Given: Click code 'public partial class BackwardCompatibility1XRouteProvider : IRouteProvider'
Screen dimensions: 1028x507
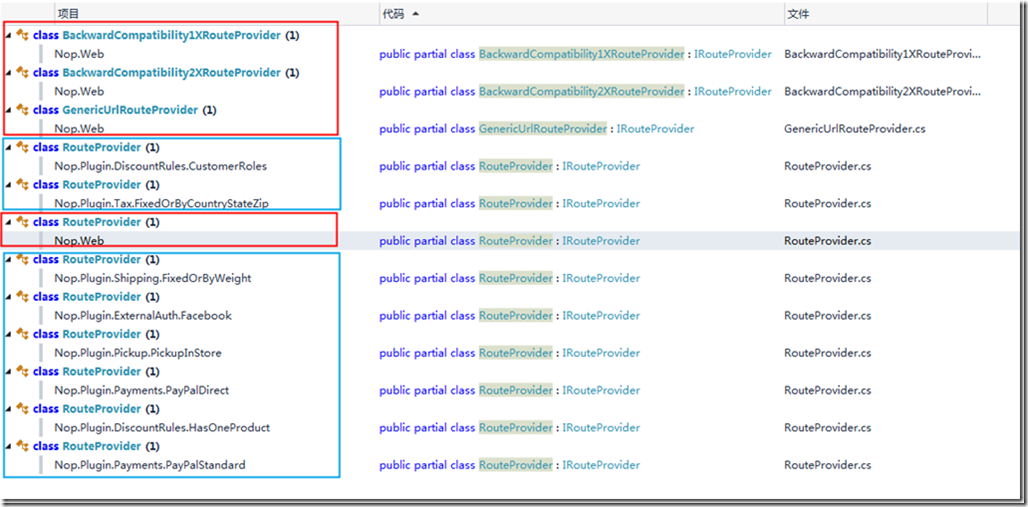Looking at the screenshot, I should click(x=576, y=54).
